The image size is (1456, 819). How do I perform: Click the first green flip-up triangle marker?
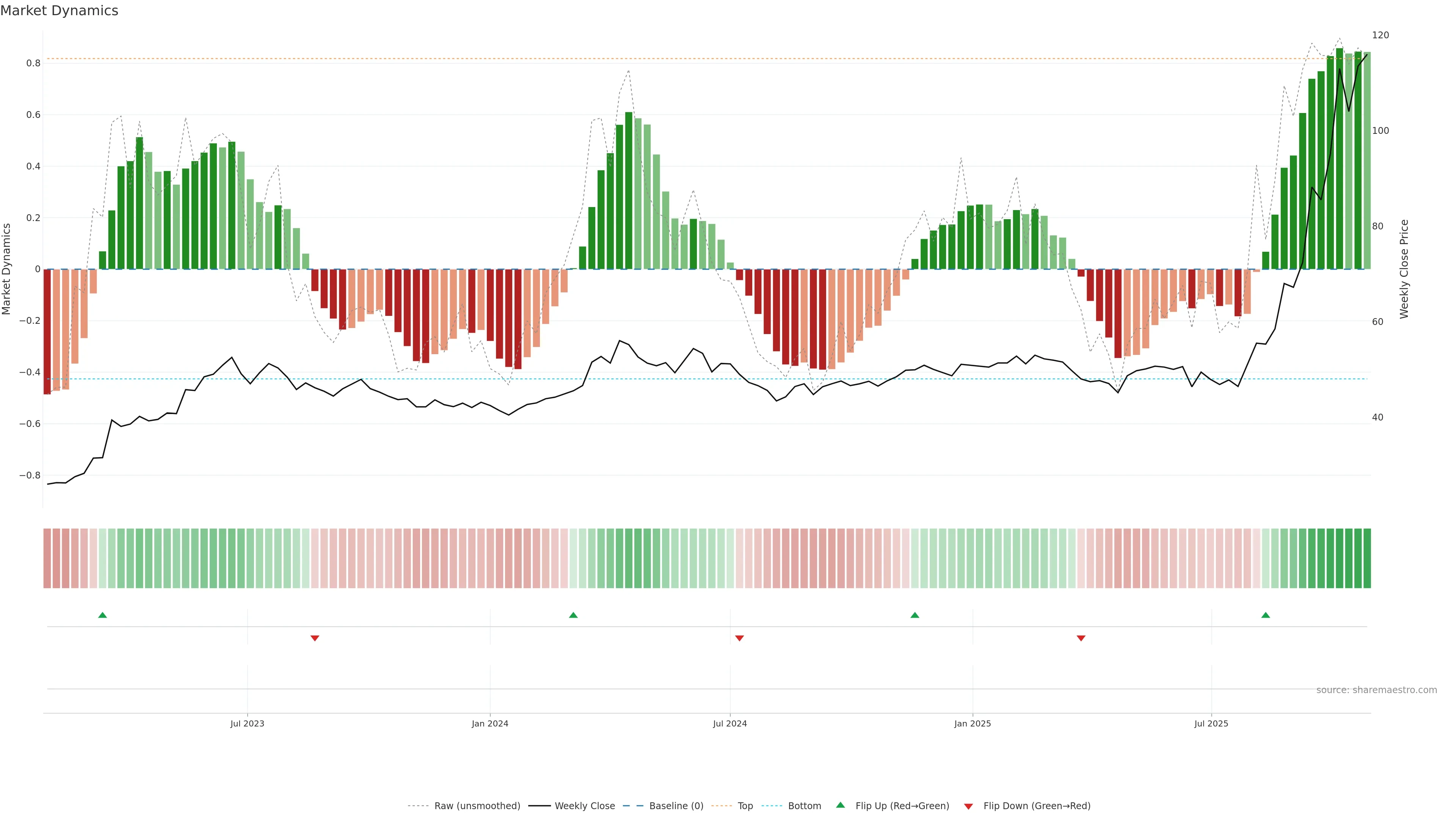click(102, 615)
